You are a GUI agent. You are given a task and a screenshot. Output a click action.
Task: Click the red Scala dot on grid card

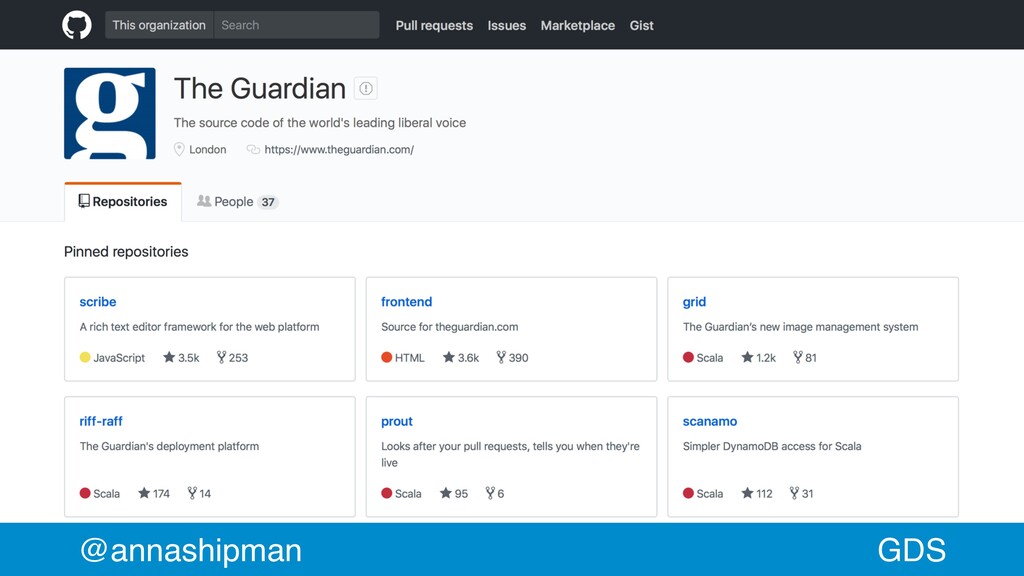point(688,357)
